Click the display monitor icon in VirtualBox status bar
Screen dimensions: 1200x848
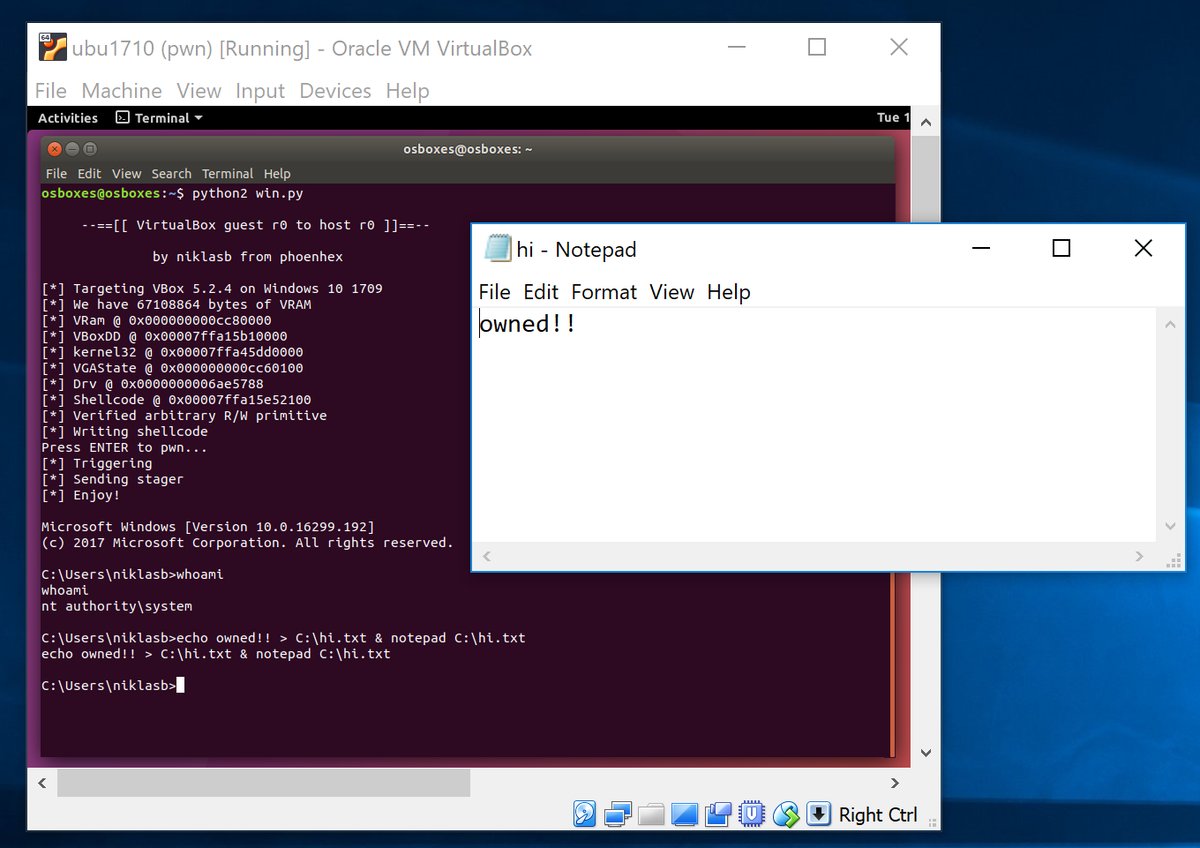[685, 814]
